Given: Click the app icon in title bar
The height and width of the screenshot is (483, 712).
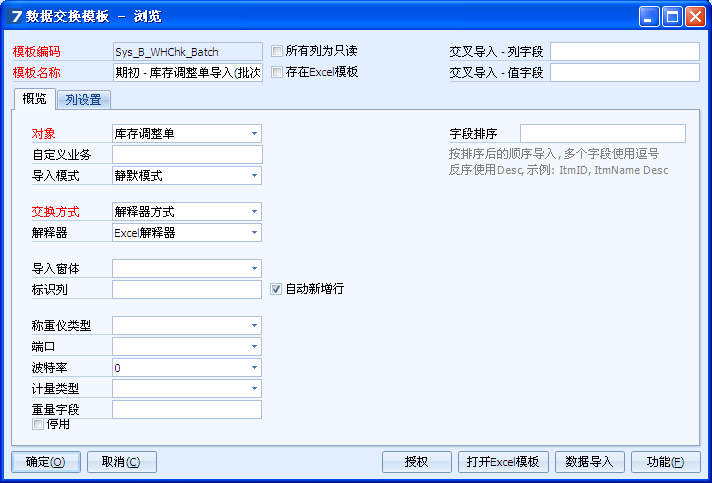Looking at the screenshot, I should 16,16.
